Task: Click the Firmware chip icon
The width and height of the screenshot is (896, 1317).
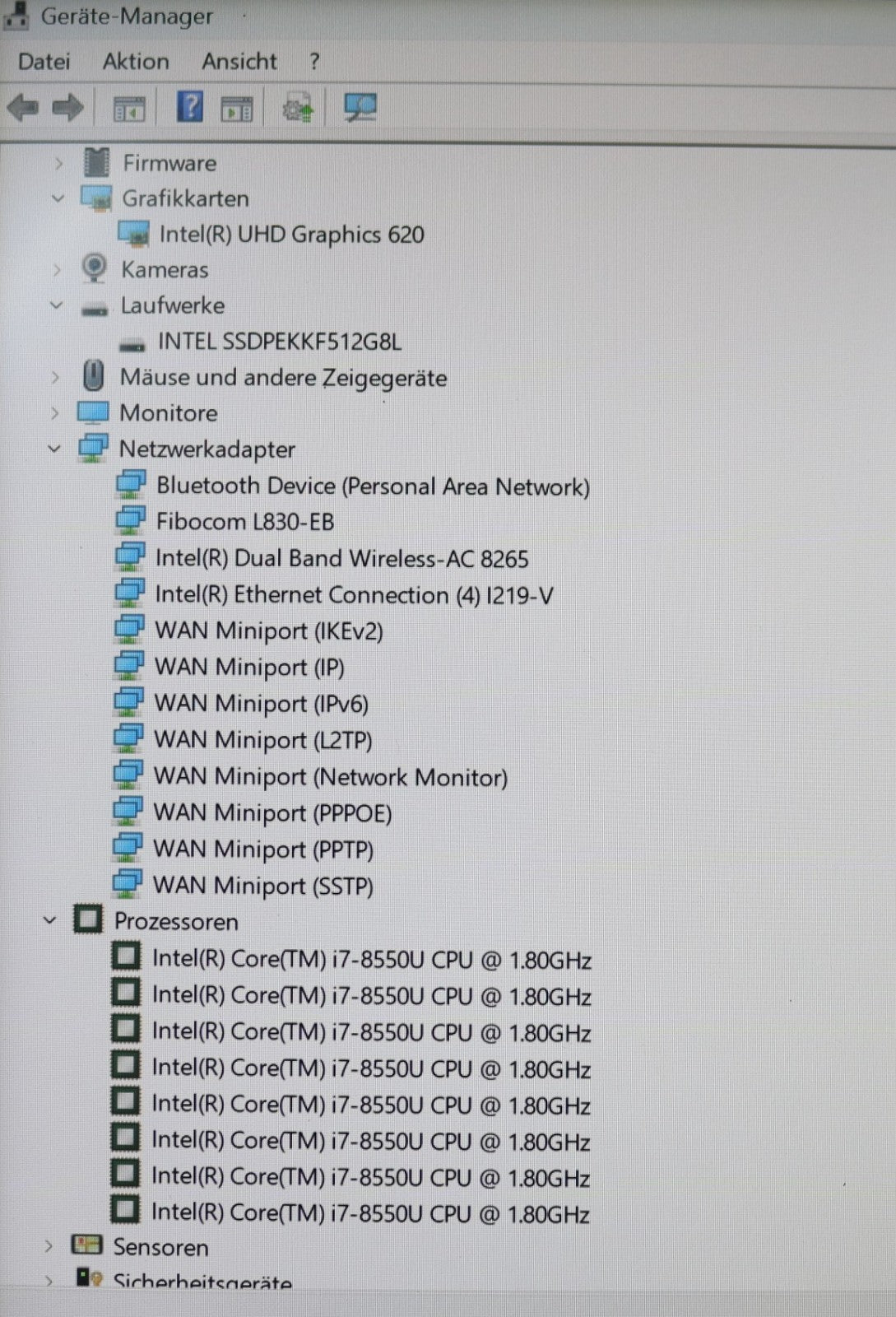Action: (96, 163)
